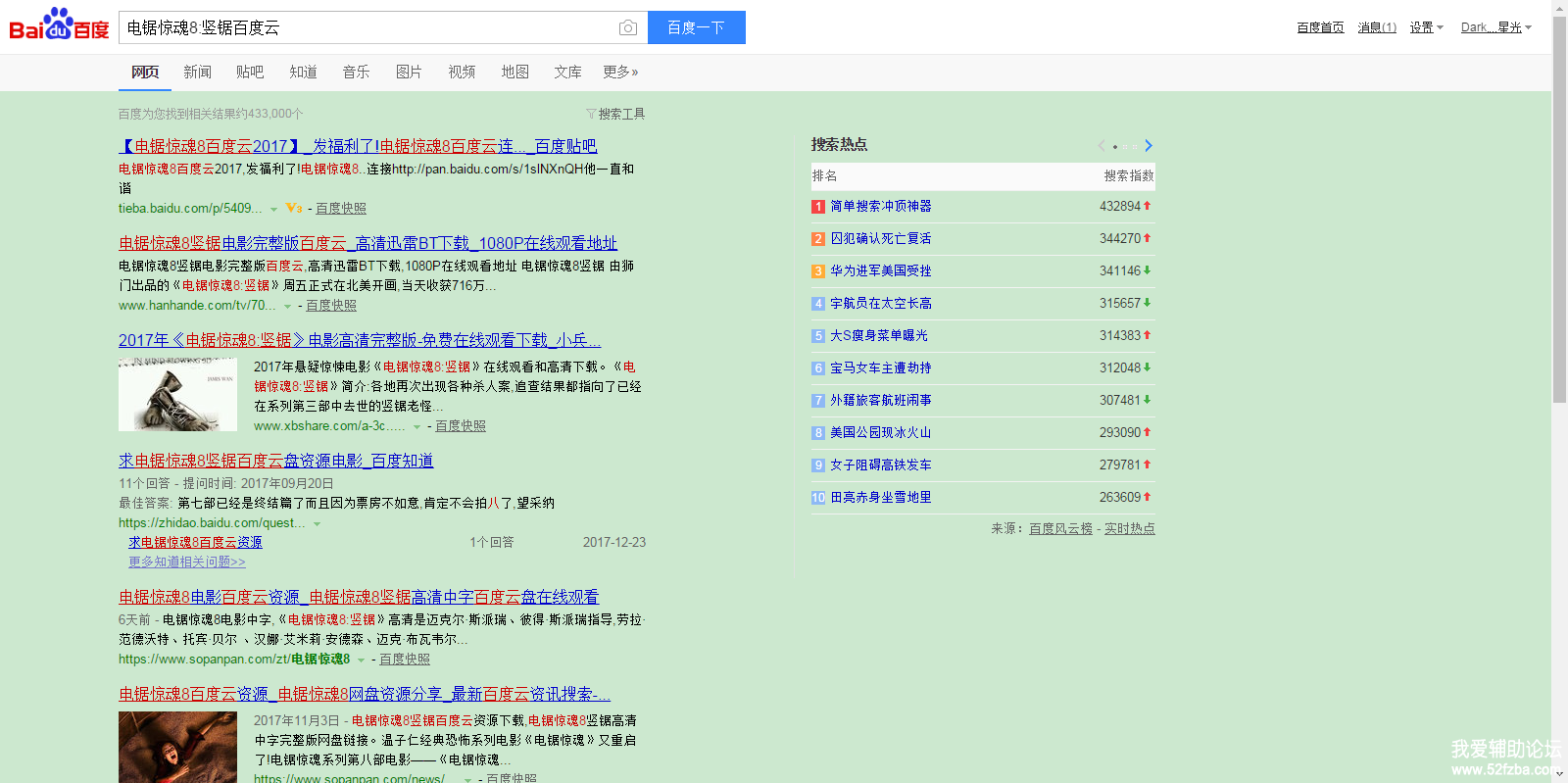Switch to 文库 tab
Image resolution: width=1568 pixels, height=783 pixels.
tap(567, 72)
